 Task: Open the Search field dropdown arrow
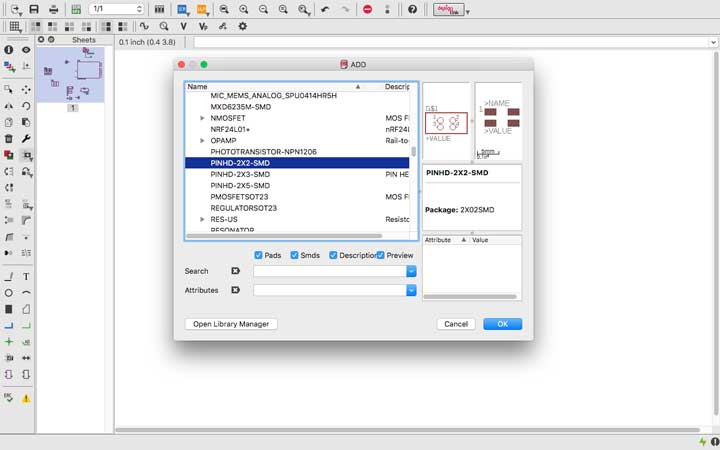(x=411, y=271)
